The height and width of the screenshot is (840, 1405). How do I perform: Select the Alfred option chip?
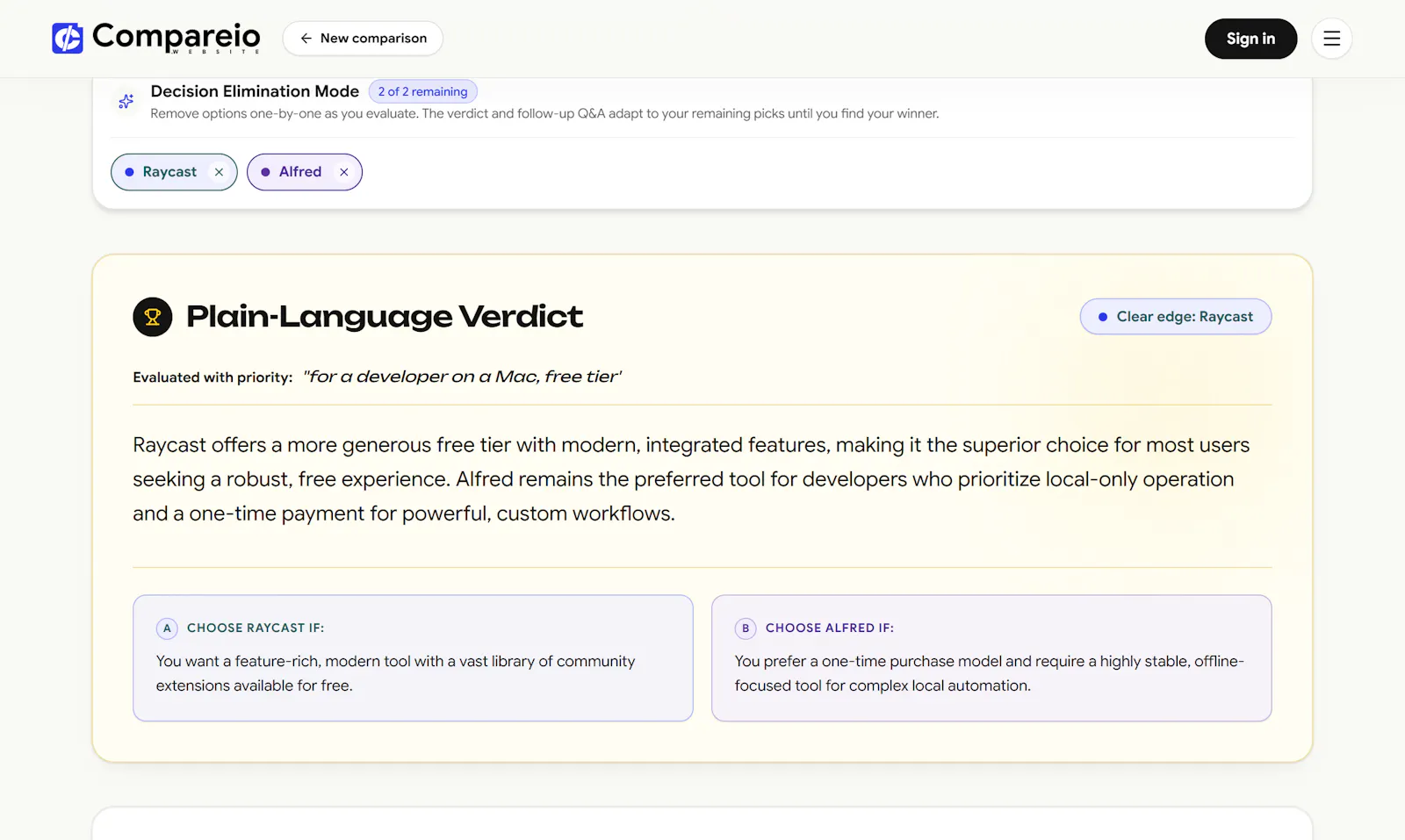(305, 172)
